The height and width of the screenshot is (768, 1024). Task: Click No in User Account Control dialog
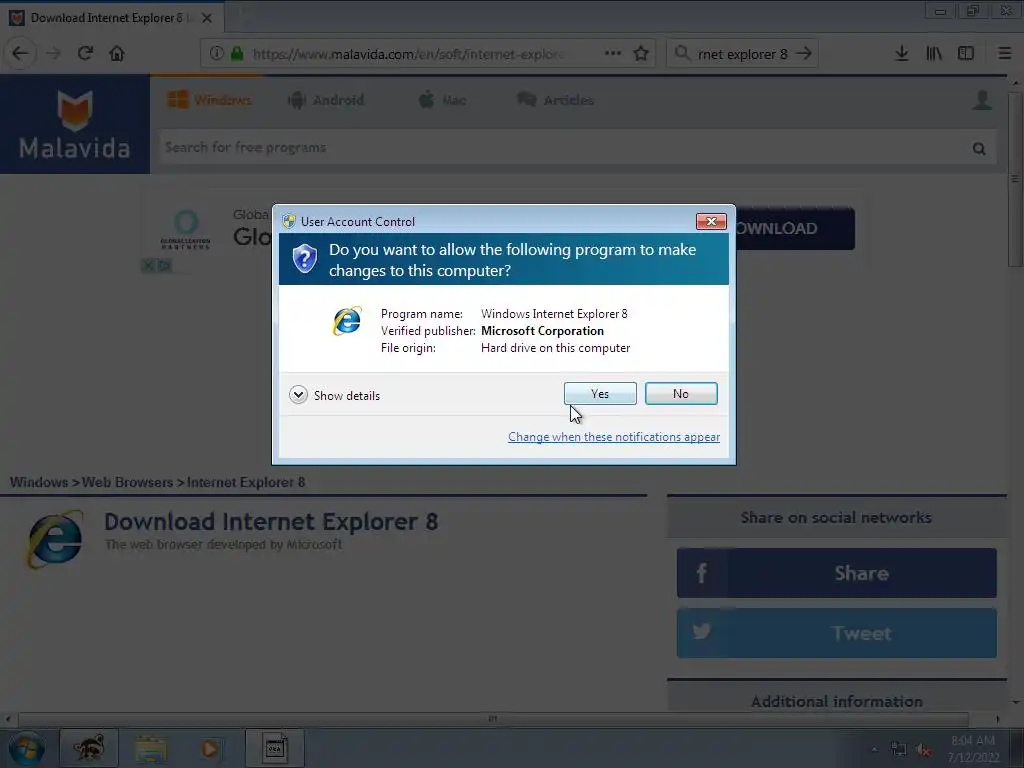point(680,393)
